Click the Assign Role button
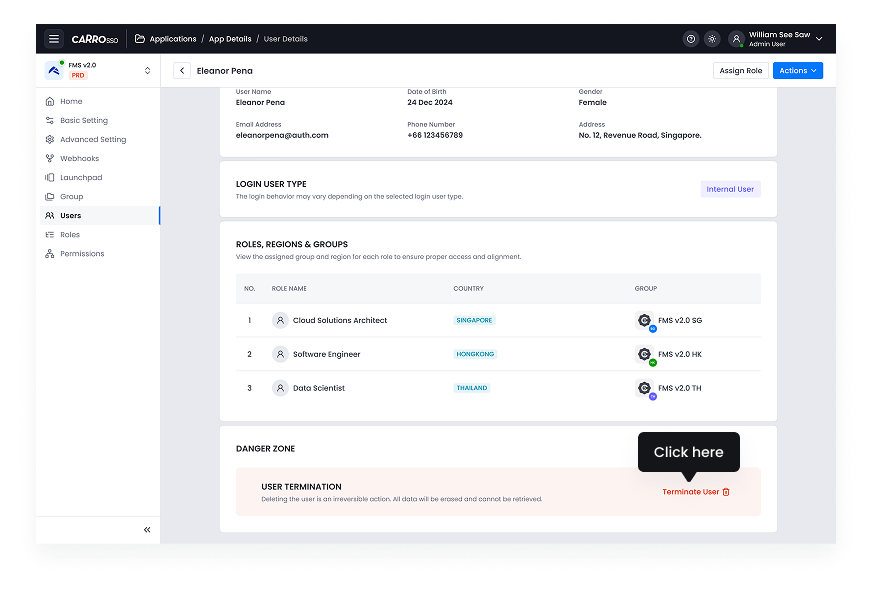 click(740, 71)
